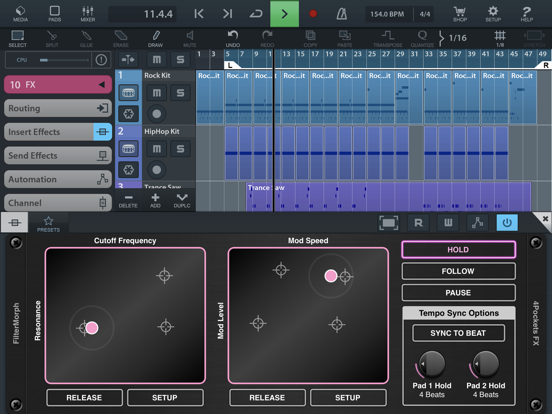This screenshot has height=414, width=552.
Task: Adjust the Pad 1 Hold knob
Action: click(432, 364)
